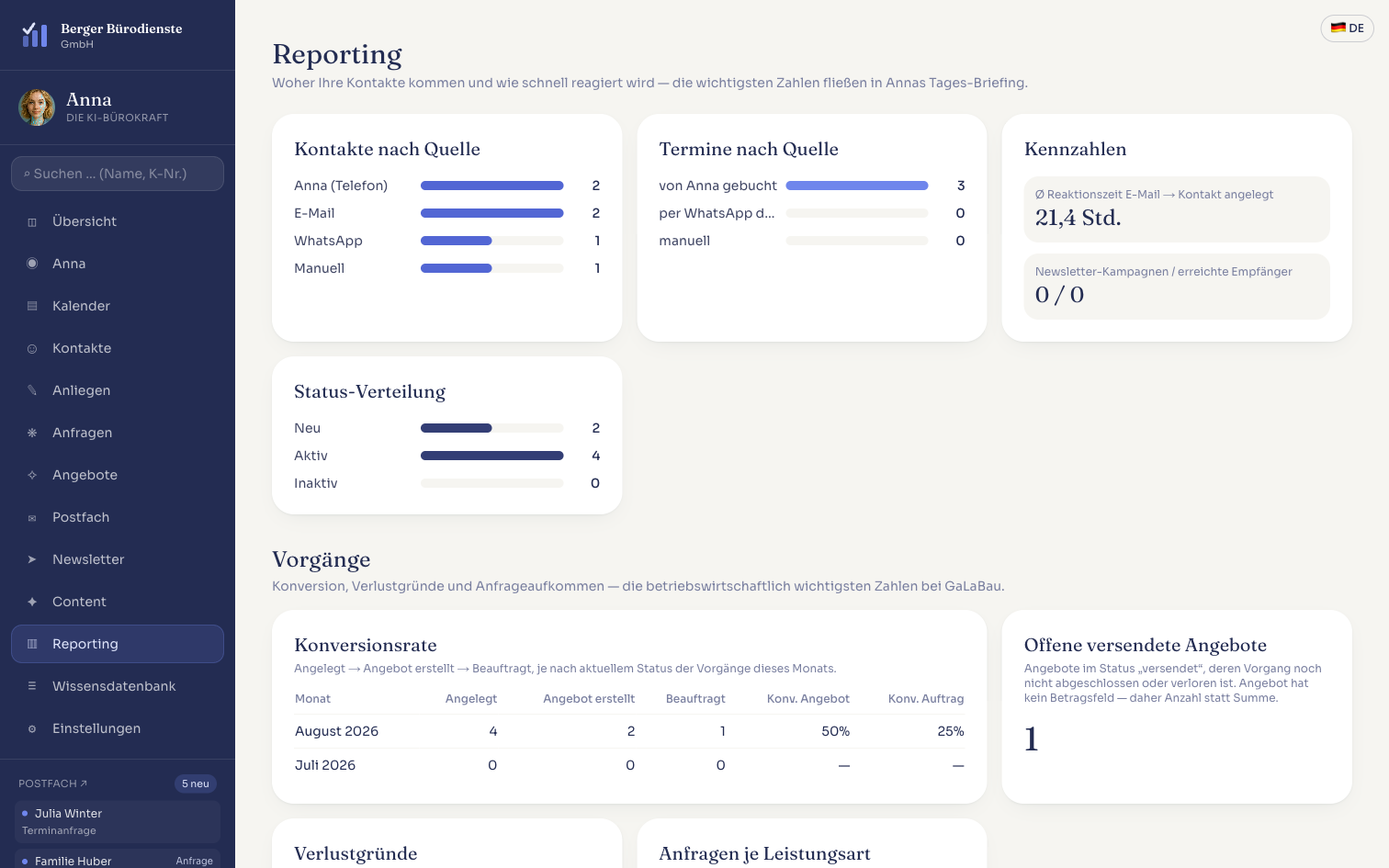This screenshot has width=1389, height=868.
Task: Click the Wissensdatenbank list icon
Action: tap(32, 686)
